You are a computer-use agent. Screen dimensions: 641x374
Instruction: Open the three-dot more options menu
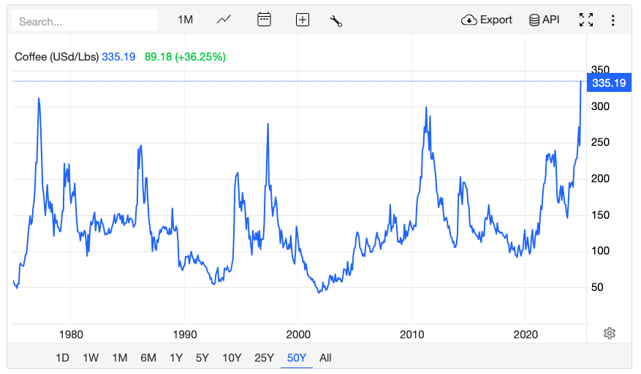tap(613, 20)
